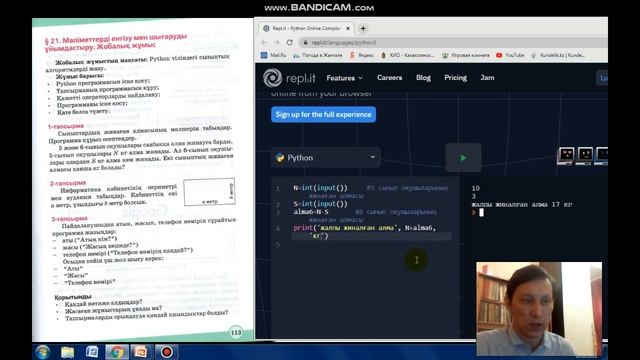
Task: Click page number 113 in the textbook
Action: point(236,332)
